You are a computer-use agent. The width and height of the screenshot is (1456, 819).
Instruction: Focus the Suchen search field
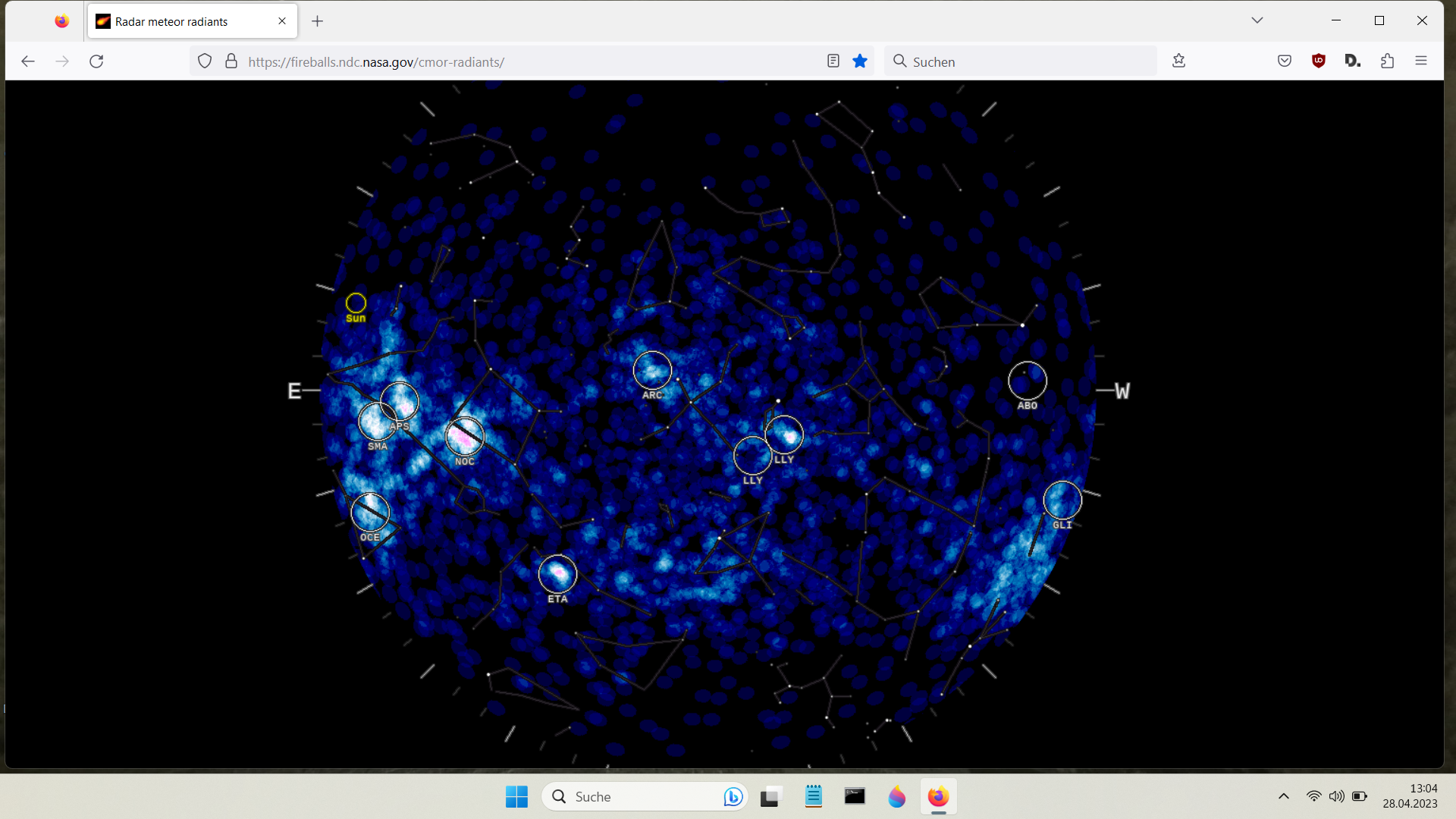coord(1020,61)
